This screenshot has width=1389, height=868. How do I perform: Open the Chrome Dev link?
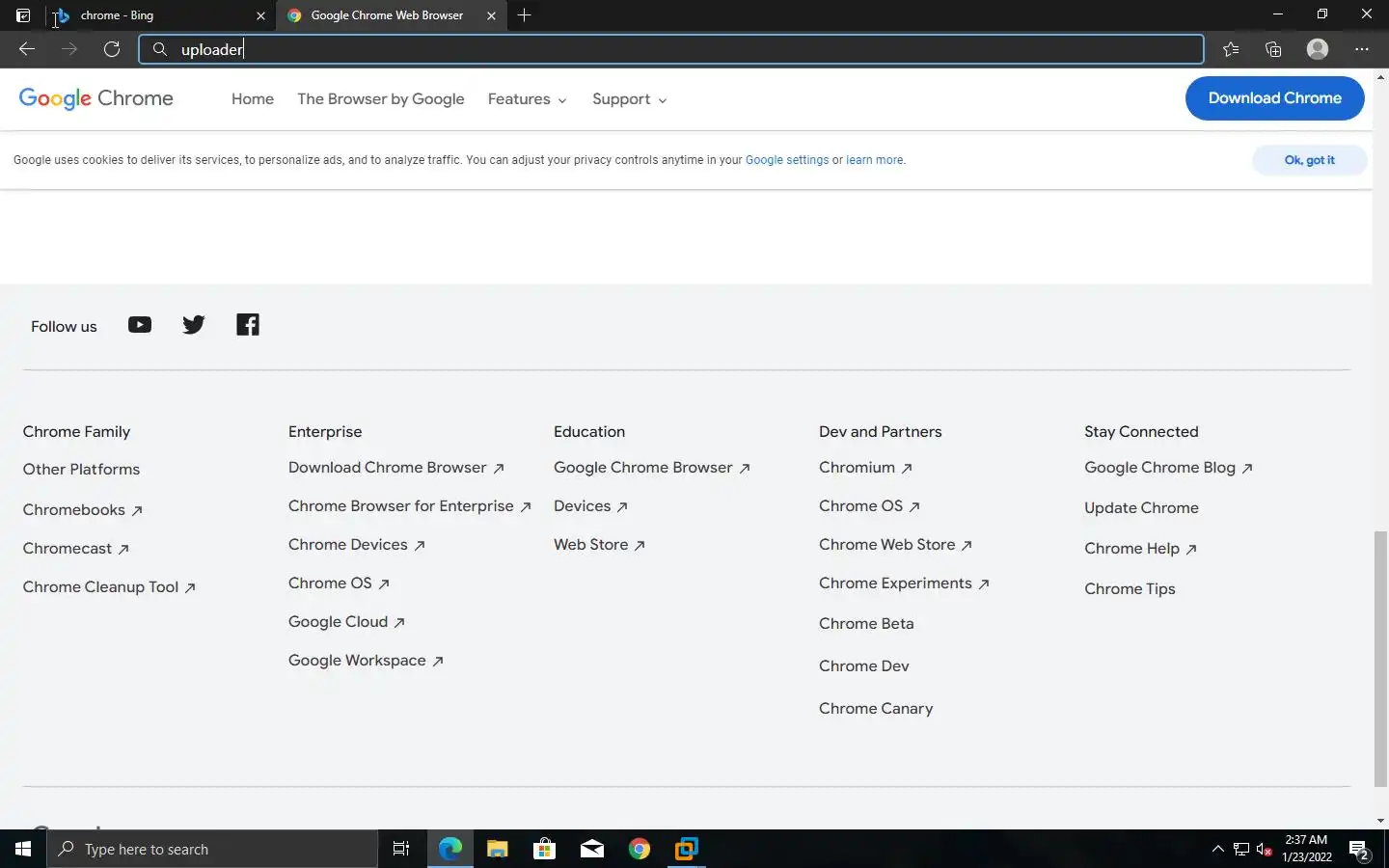click(864, 666)
